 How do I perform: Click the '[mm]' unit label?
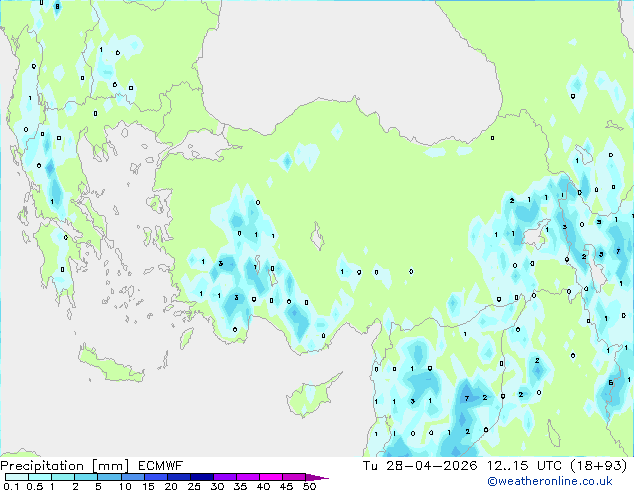(110, 466)
